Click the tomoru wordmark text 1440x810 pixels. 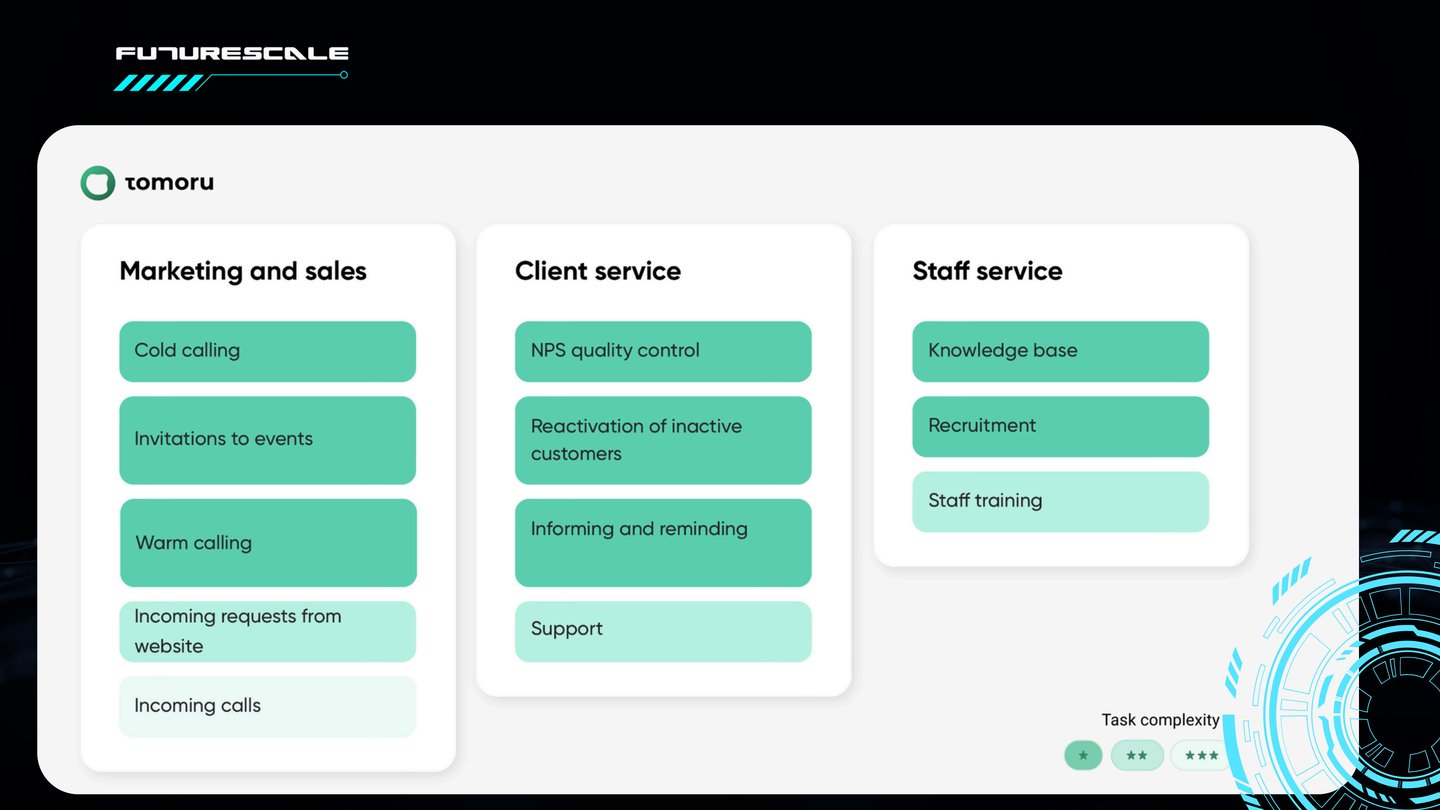169,183
